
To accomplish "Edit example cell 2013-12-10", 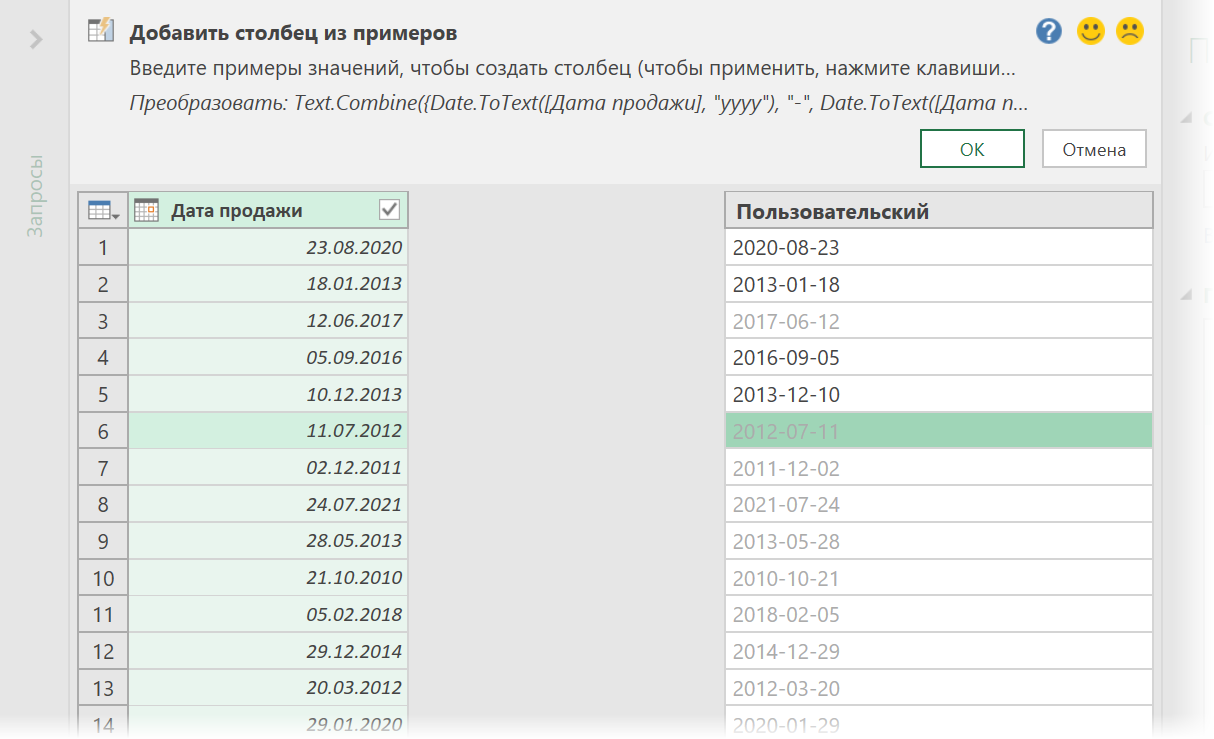I will tap(939, 395).
